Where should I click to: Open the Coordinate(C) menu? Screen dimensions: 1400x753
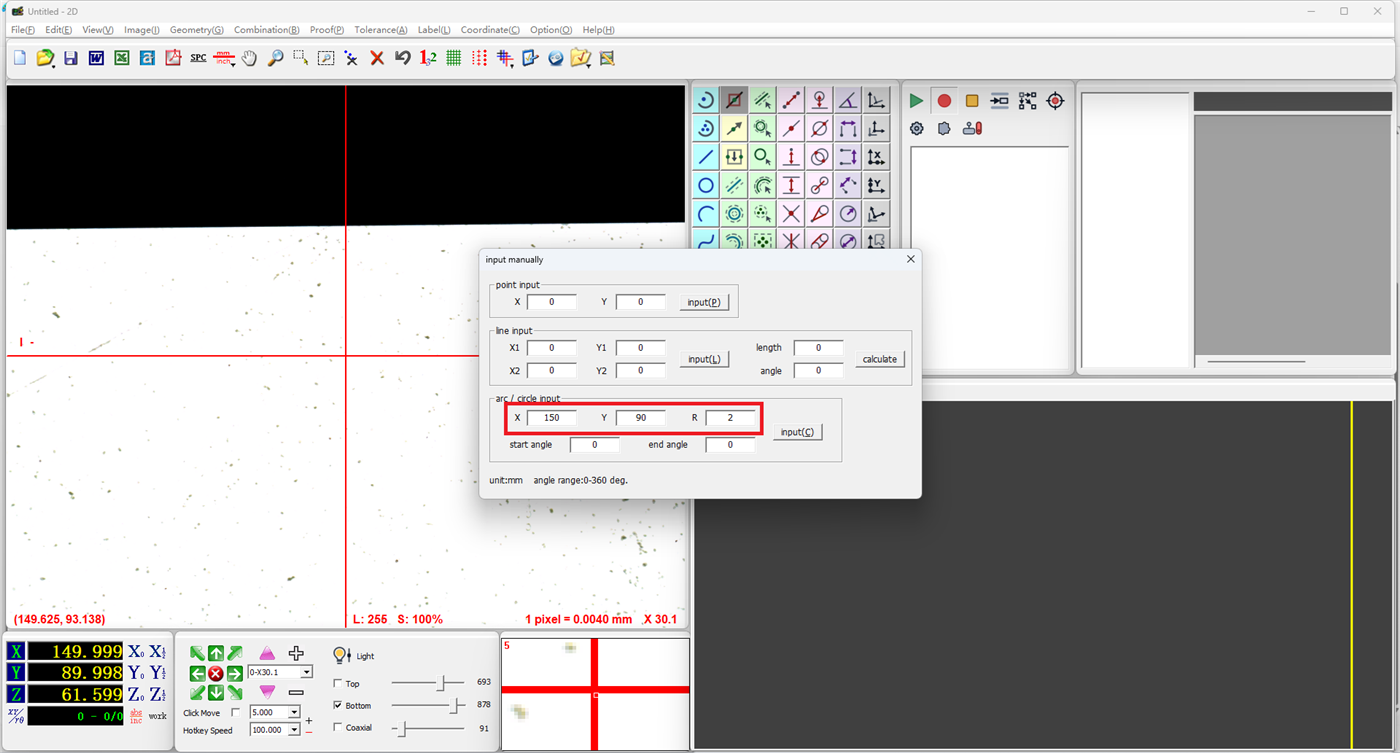tap(490, 30)
